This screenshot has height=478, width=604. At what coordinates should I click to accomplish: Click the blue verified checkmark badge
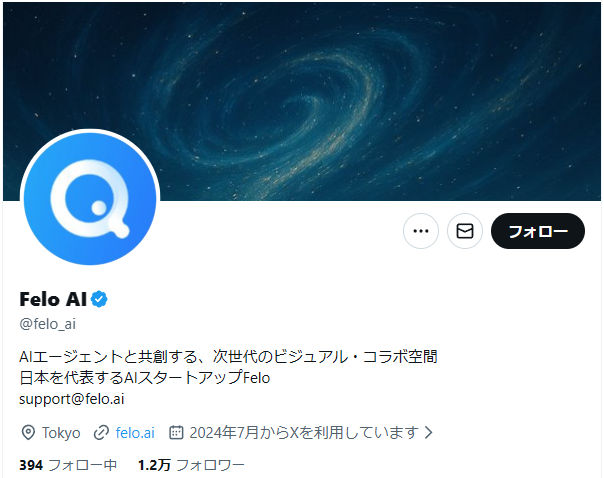click(99, 299)
